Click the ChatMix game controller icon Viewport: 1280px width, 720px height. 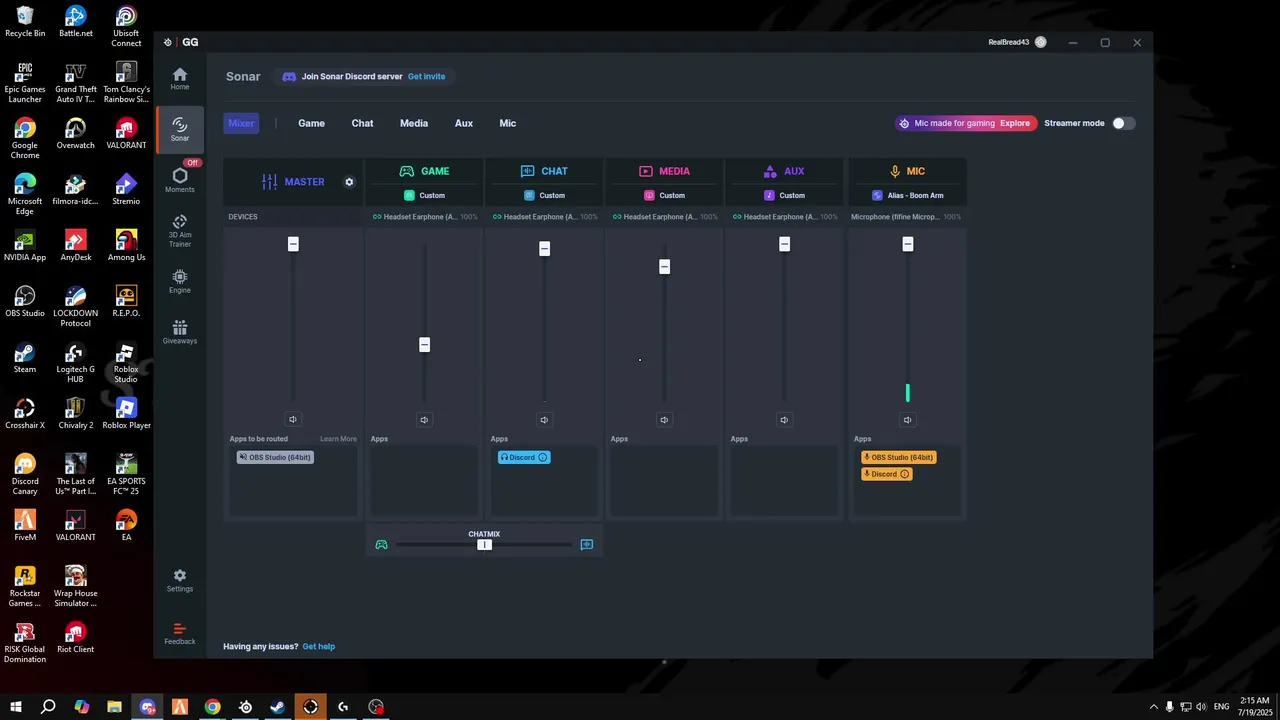[381, 545]
